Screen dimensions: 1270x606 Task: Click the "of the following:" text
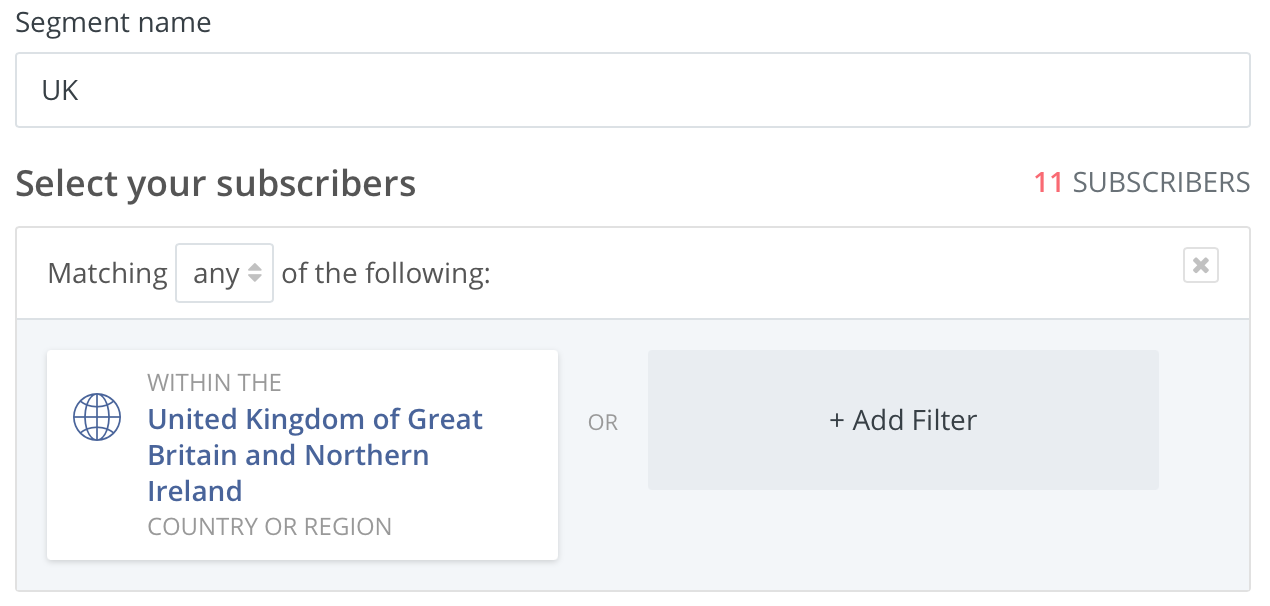(x=386, y=273)
